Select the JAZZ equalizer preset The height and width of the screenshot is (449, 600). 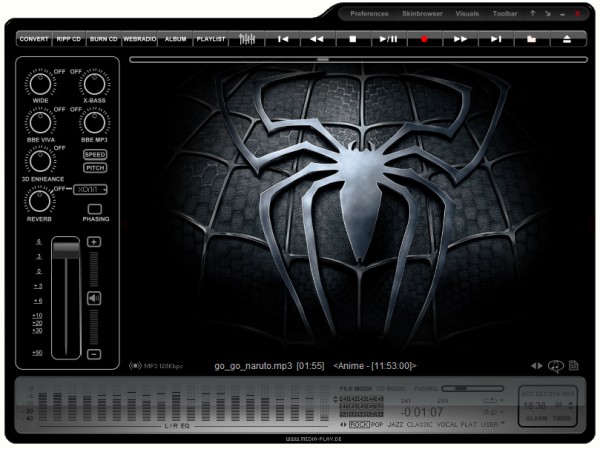pyautogui.click(x=395, y=425)
